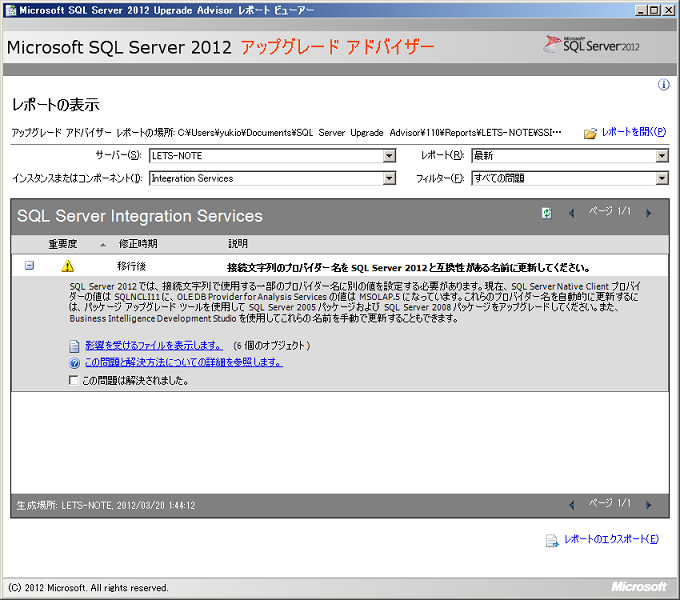Open the フィルター dropdown showing すべての問題
This screenshot has height=600, width=680.
[x=661, y=178]
